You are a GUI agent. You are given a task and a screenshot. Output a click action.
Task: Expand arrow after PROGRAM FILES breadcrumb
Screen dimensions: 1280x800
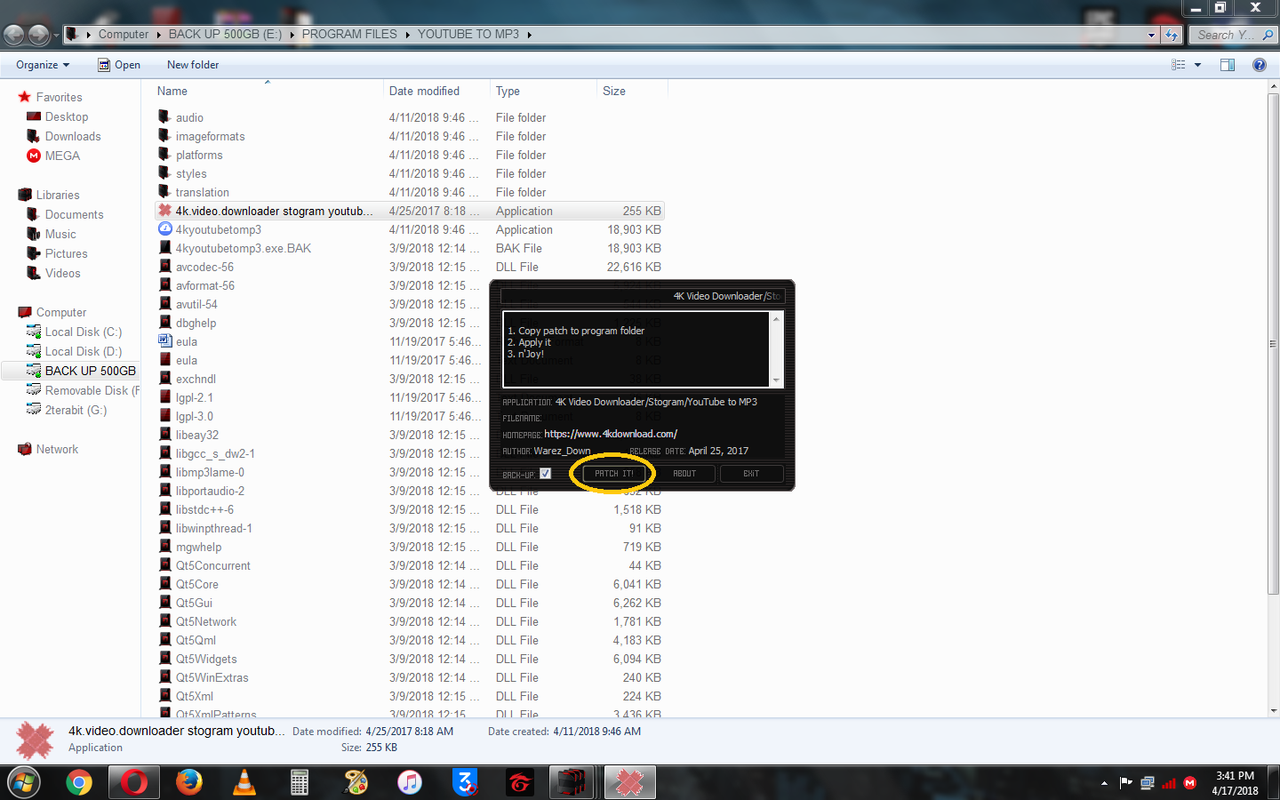406,34
